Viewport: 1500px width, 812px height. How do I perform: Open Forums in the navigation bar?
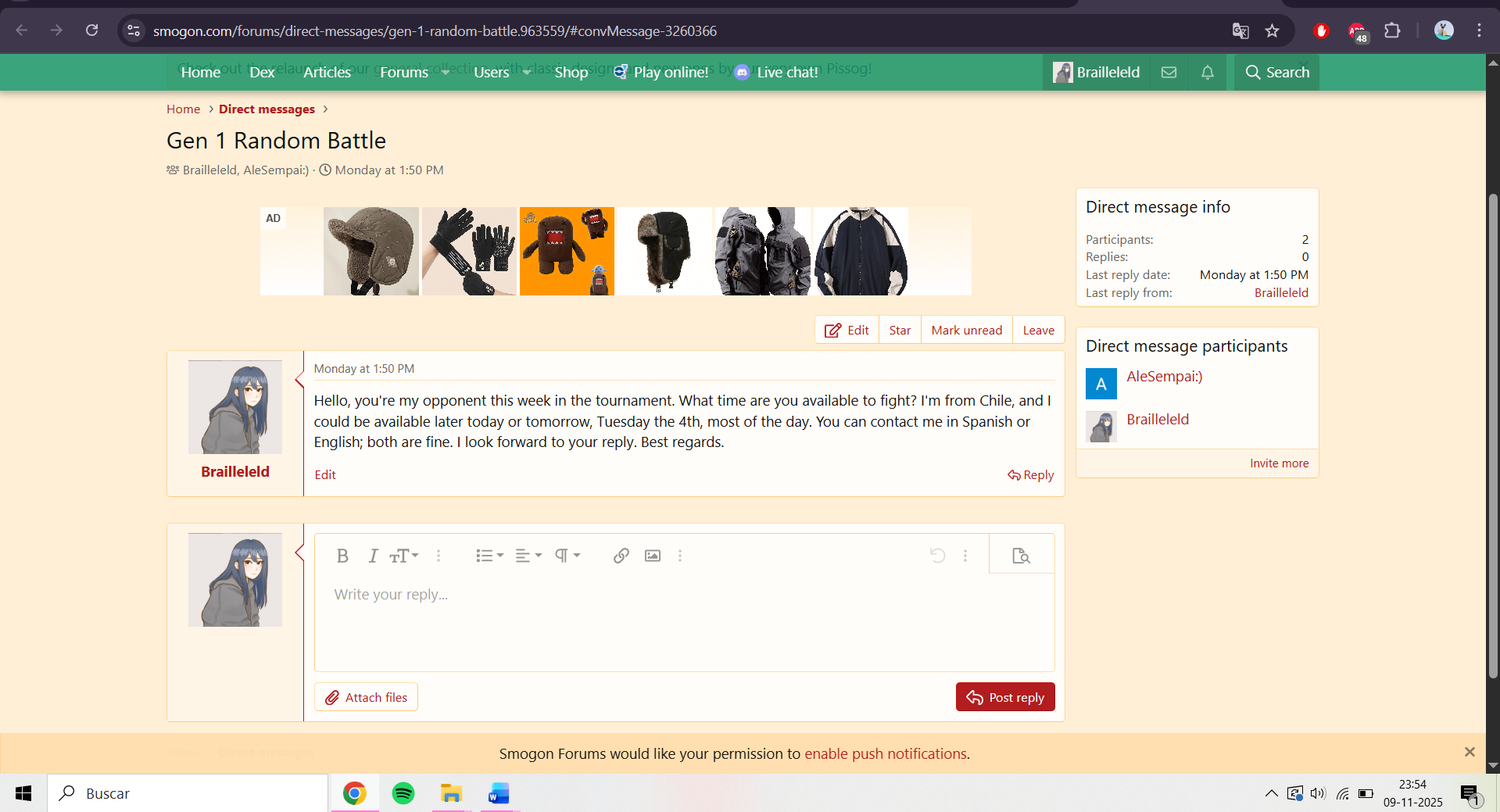coord(404,72)
